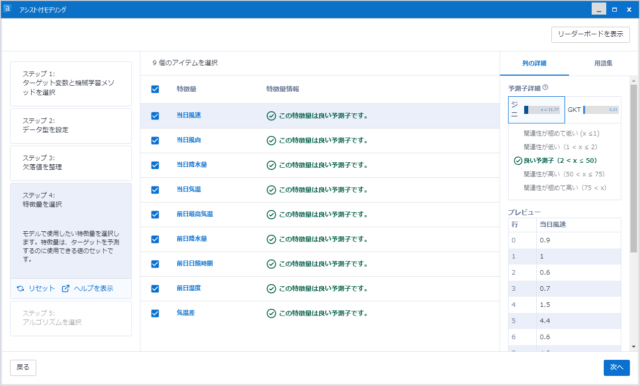The width and height of the screenshot is (640, 386).
Task: Click the green check icon for 気温差 row
Action: coord(271,313)
